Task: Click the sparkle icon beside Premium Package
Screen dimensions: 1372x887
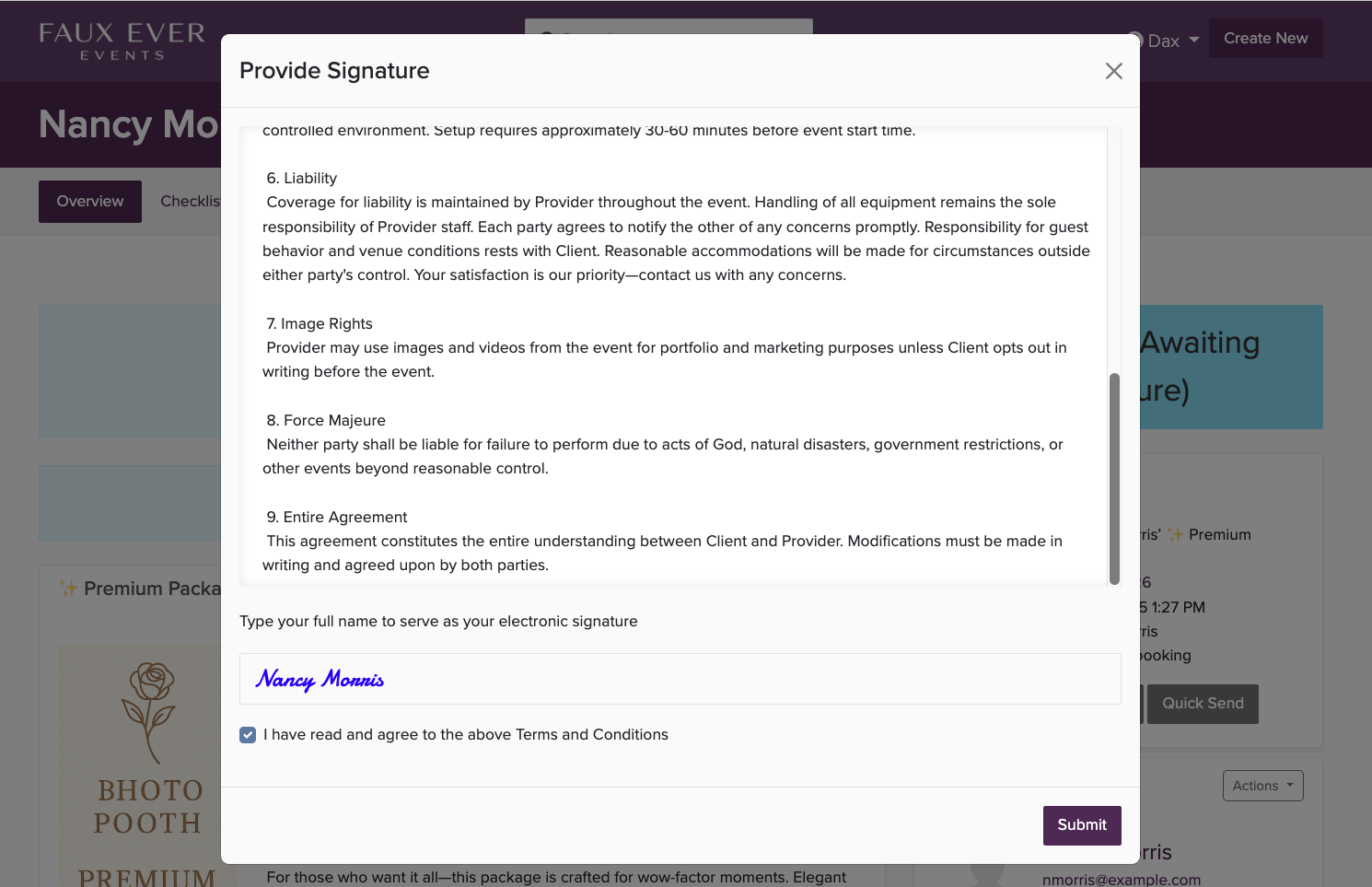Action: tap(68, 588)
